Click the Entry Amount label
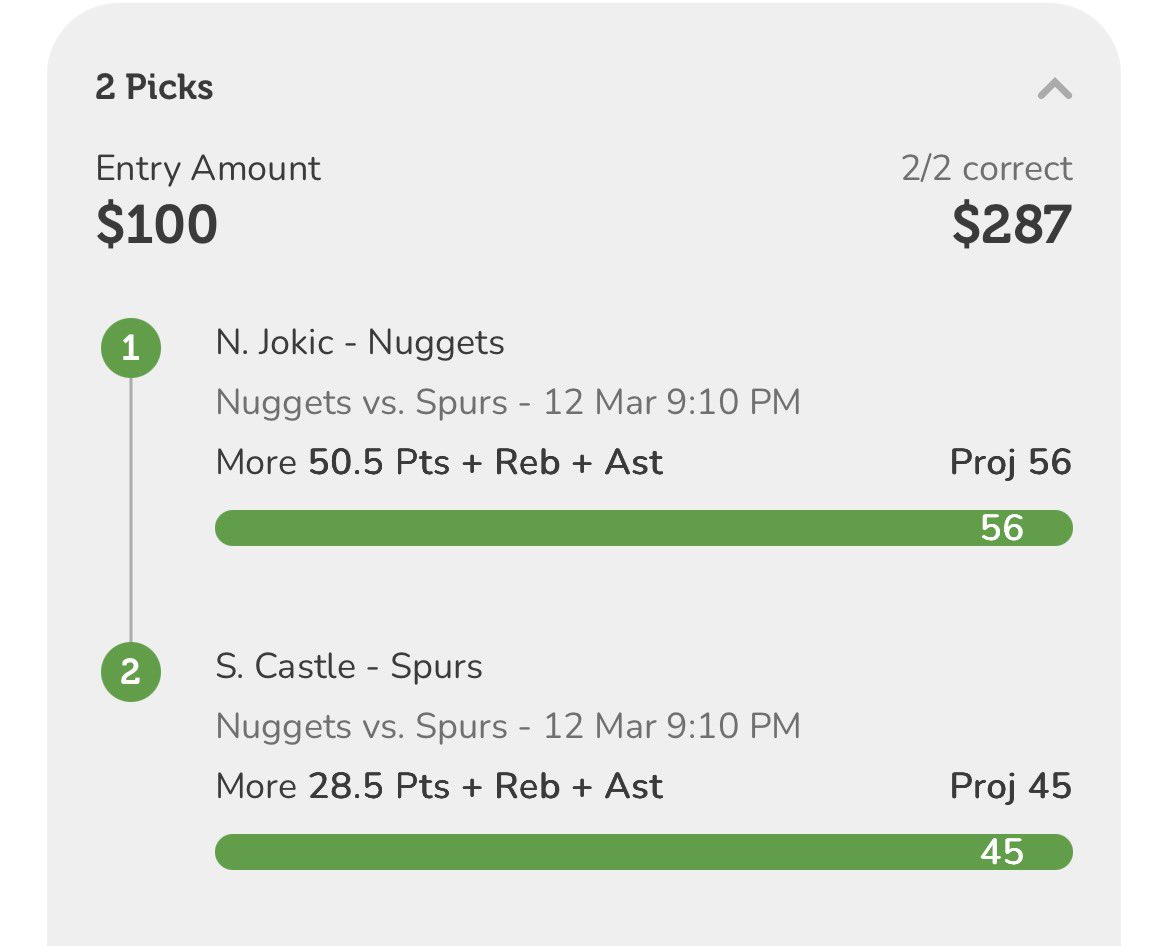This screenshot has width=1170, height=946. point(208,168)
